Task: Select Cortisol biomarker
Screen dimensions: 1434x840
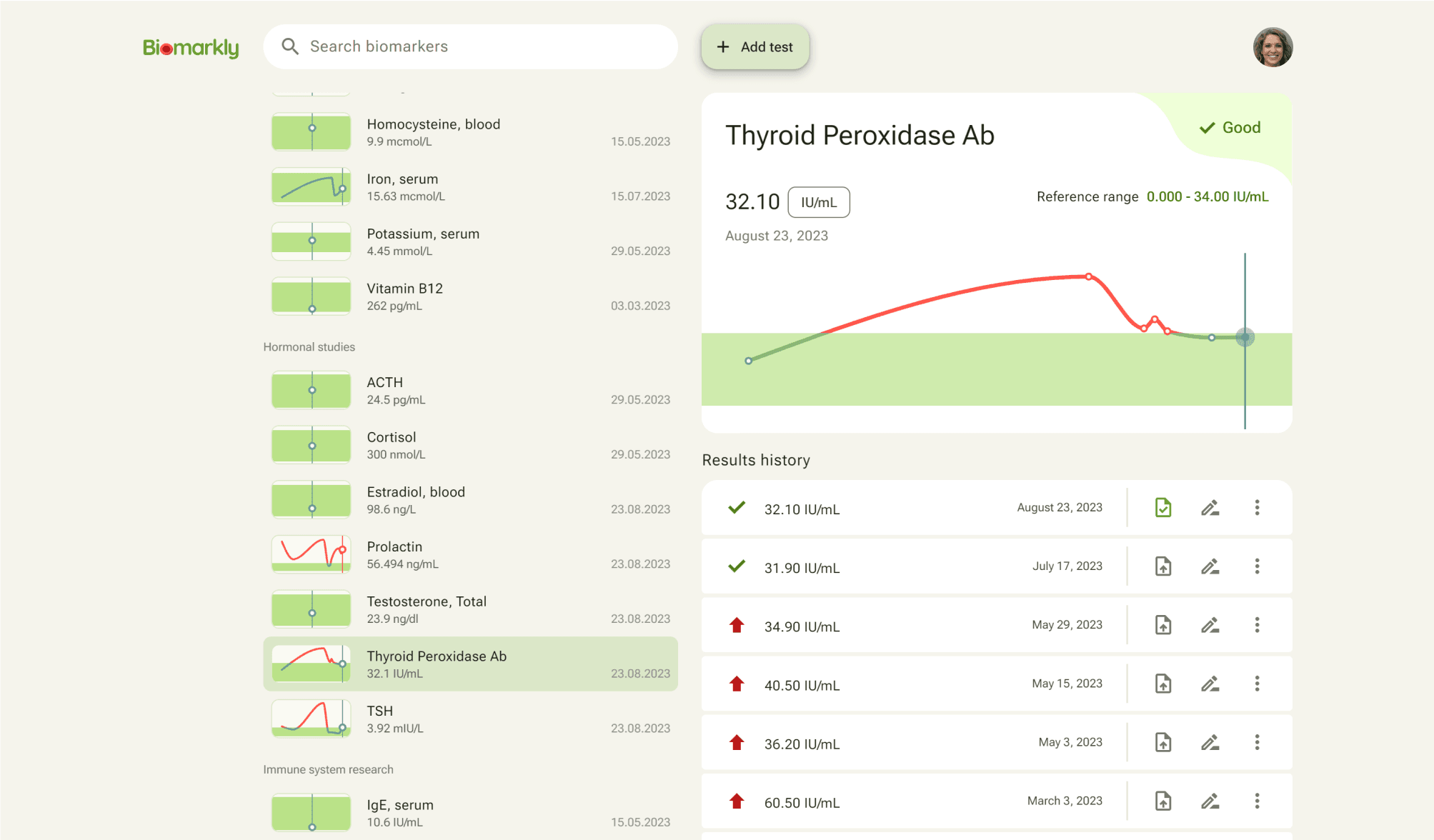Action: [x=470, y=445]
